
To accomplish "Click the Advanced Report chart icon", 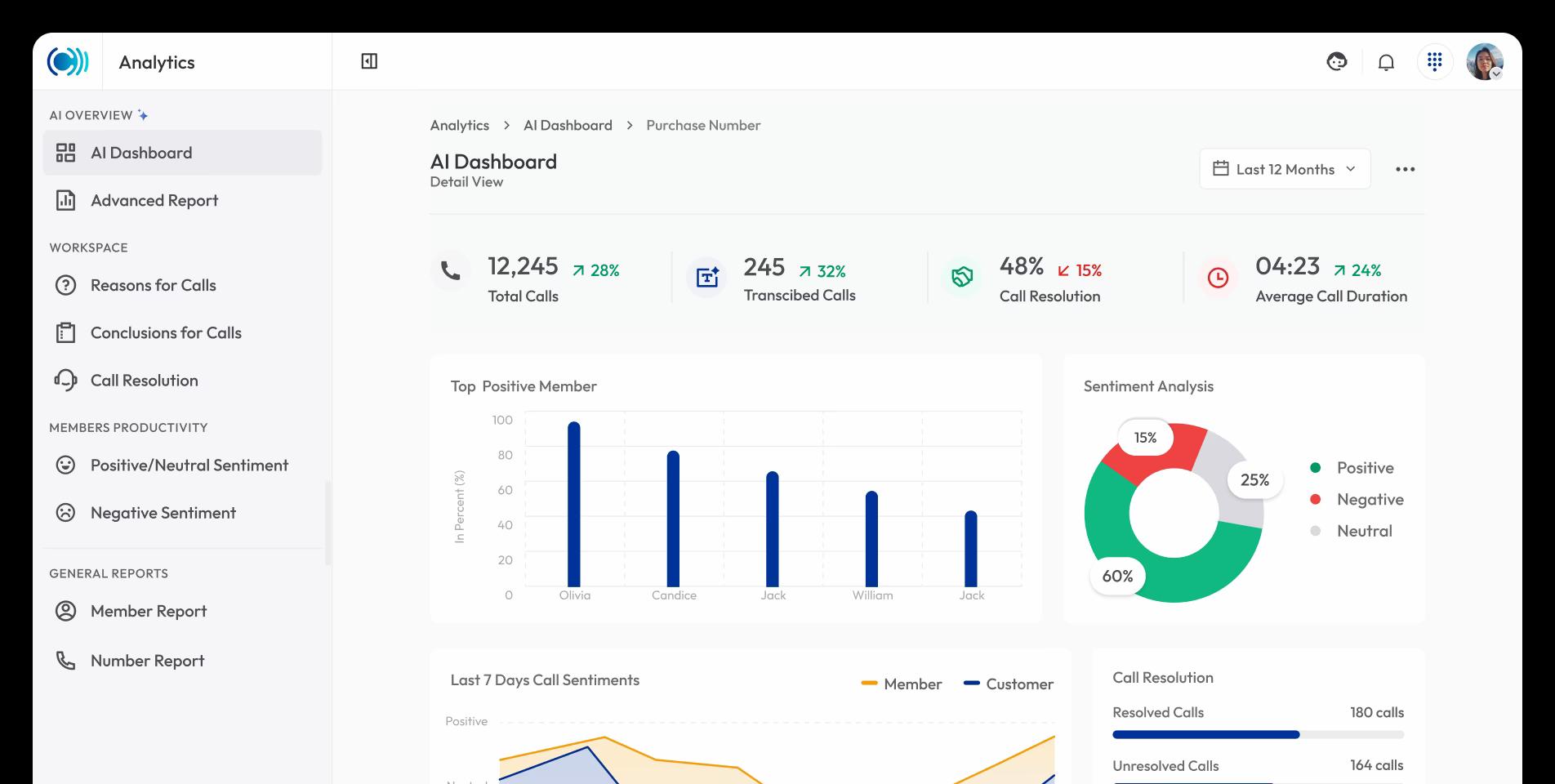I will coord(65,200).
